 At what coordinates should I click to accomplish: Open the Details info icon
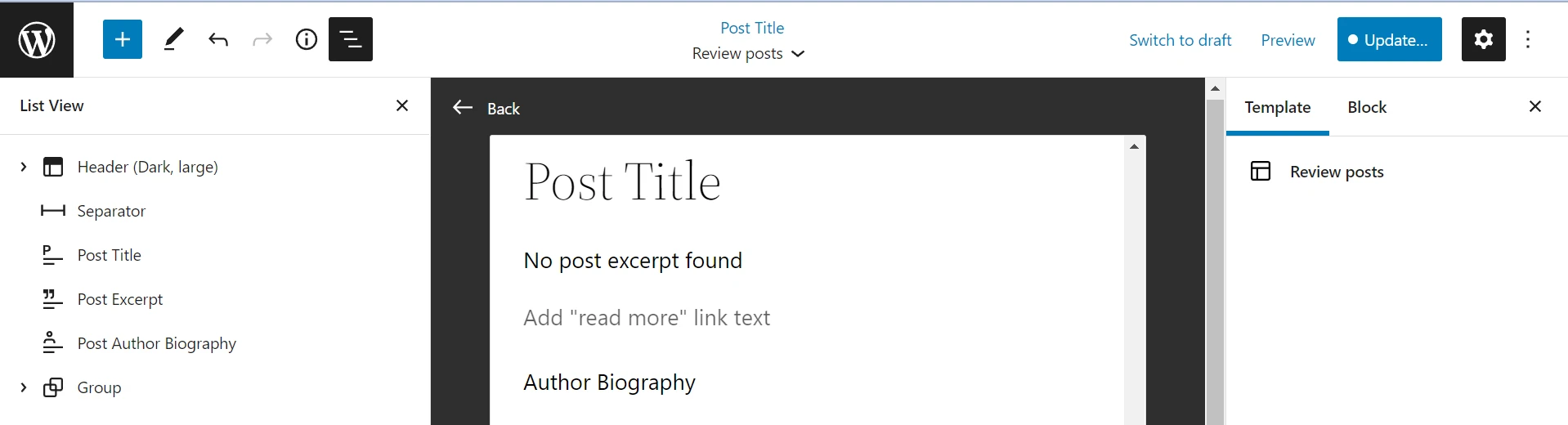pos(307,39)
